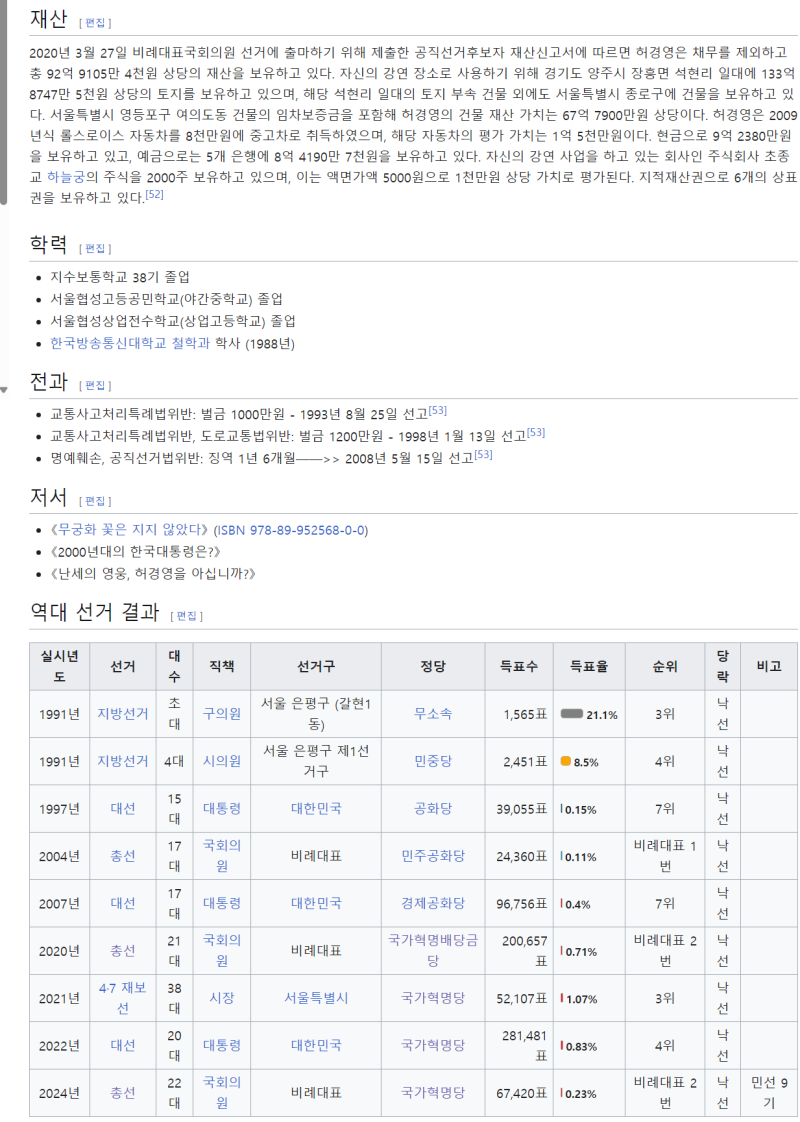800x1122 pixels.
Task: Click the 지방선거 link in the 1991년 row
Action: [122, 713]
